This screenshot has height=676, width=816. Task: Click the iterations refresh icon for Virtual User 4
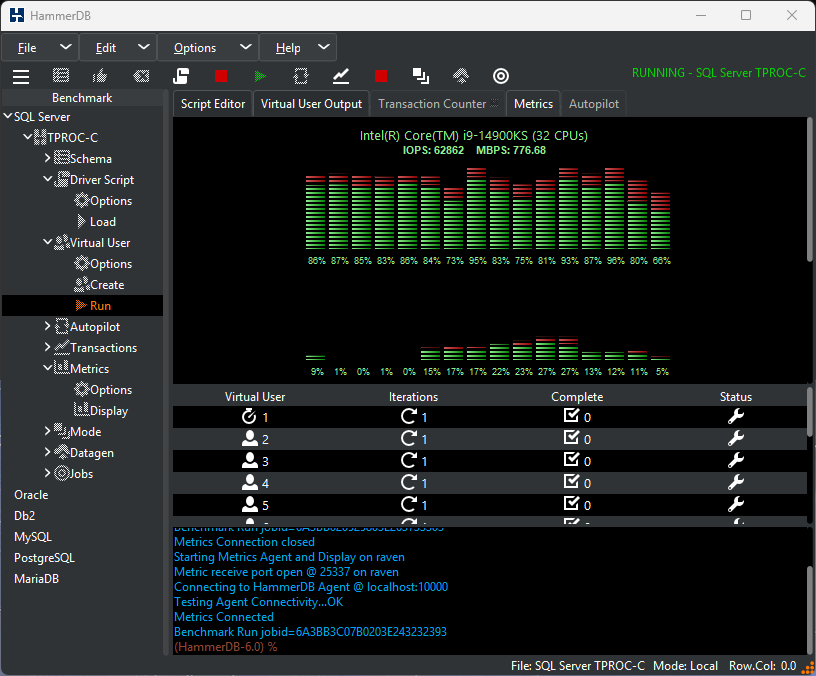tap(409, 482)
